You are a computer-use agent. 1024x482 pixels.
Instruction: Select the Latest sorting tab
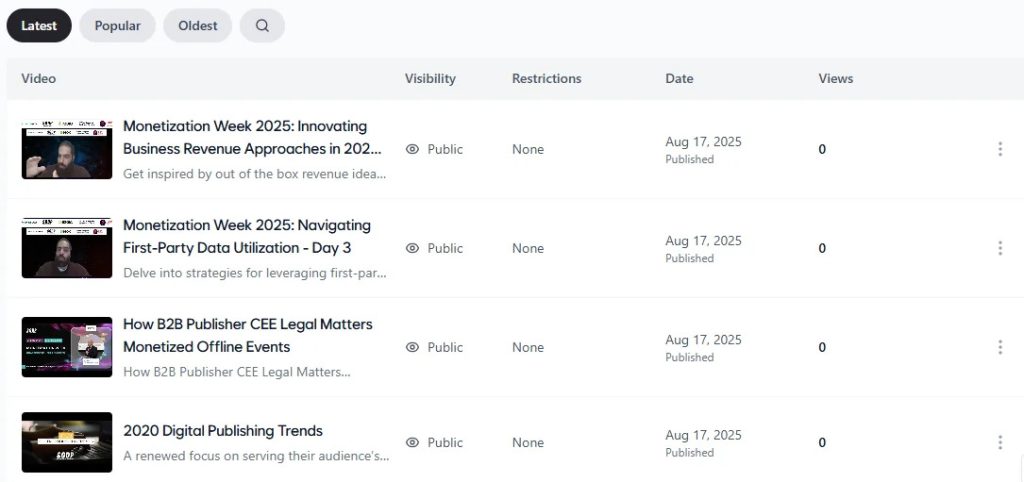point(39,26)
